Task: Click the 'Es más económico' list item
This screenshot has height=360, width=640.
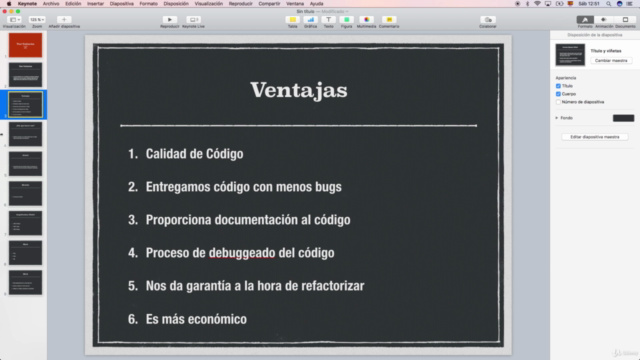Action: (196, 319)
